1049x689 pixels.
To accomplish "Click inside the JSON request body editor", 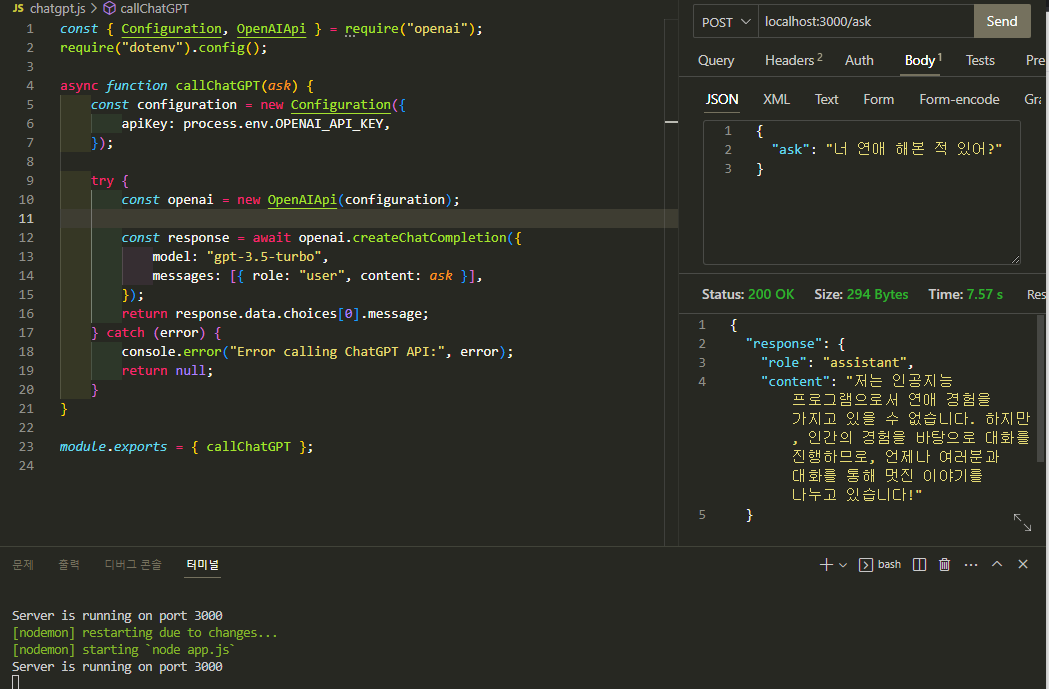I will 862,193.
